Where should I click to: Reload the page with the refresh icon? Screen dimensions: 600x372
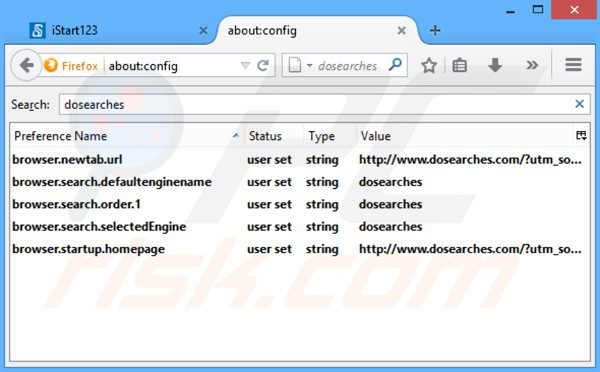(x=263, y=66)
